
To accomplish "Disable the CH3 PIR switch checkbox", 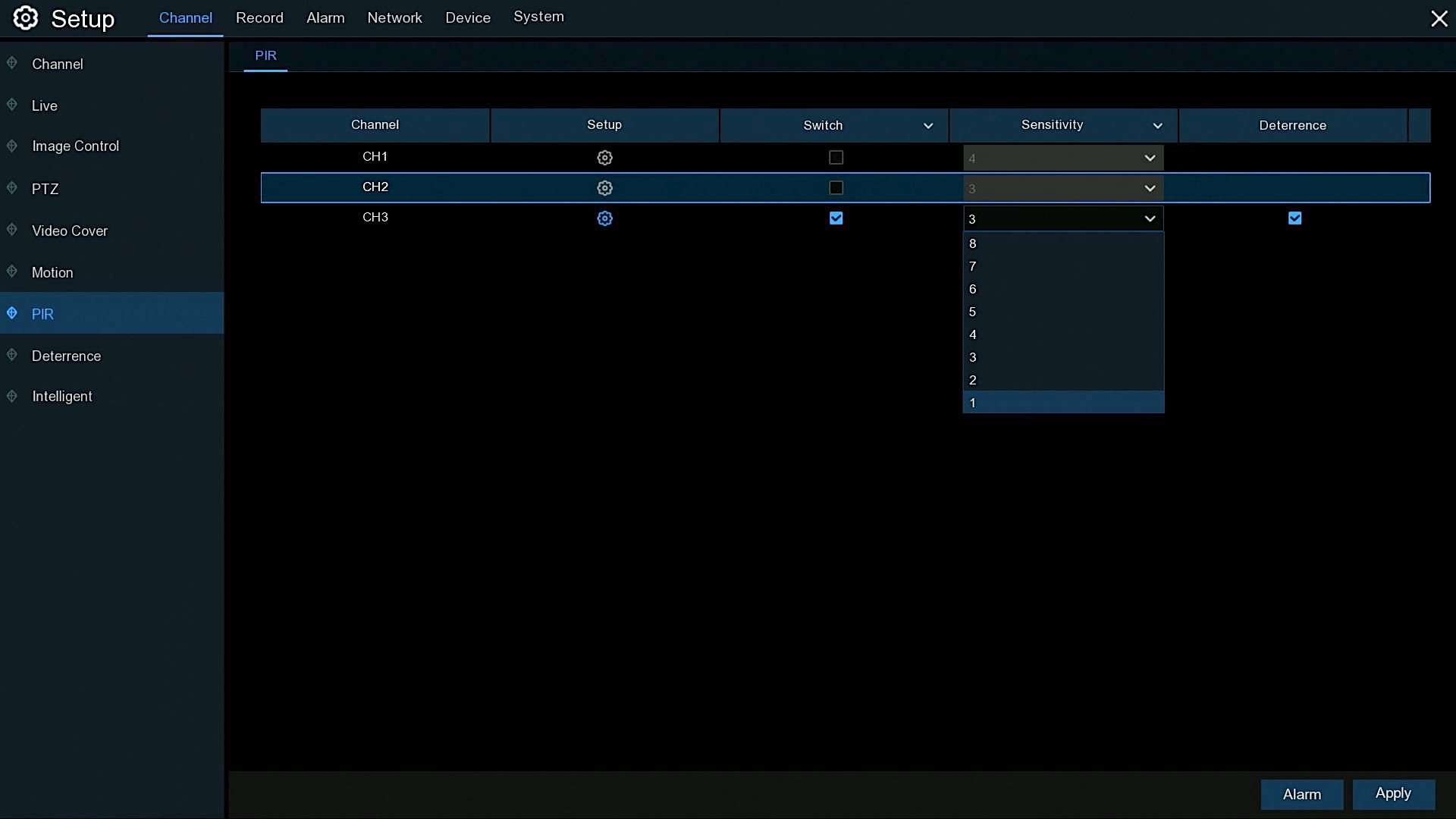I will [836, 218].
